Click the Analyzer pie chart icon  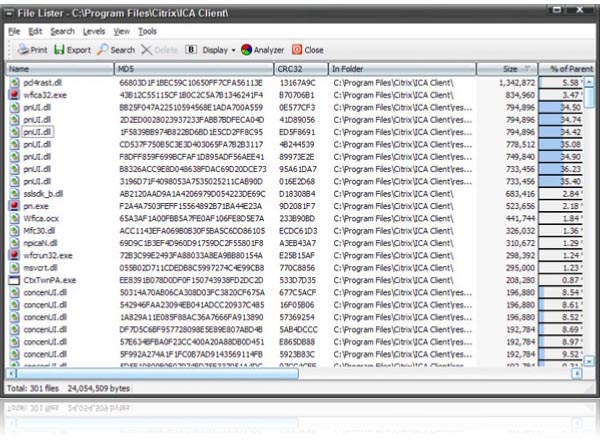[247, 49]
